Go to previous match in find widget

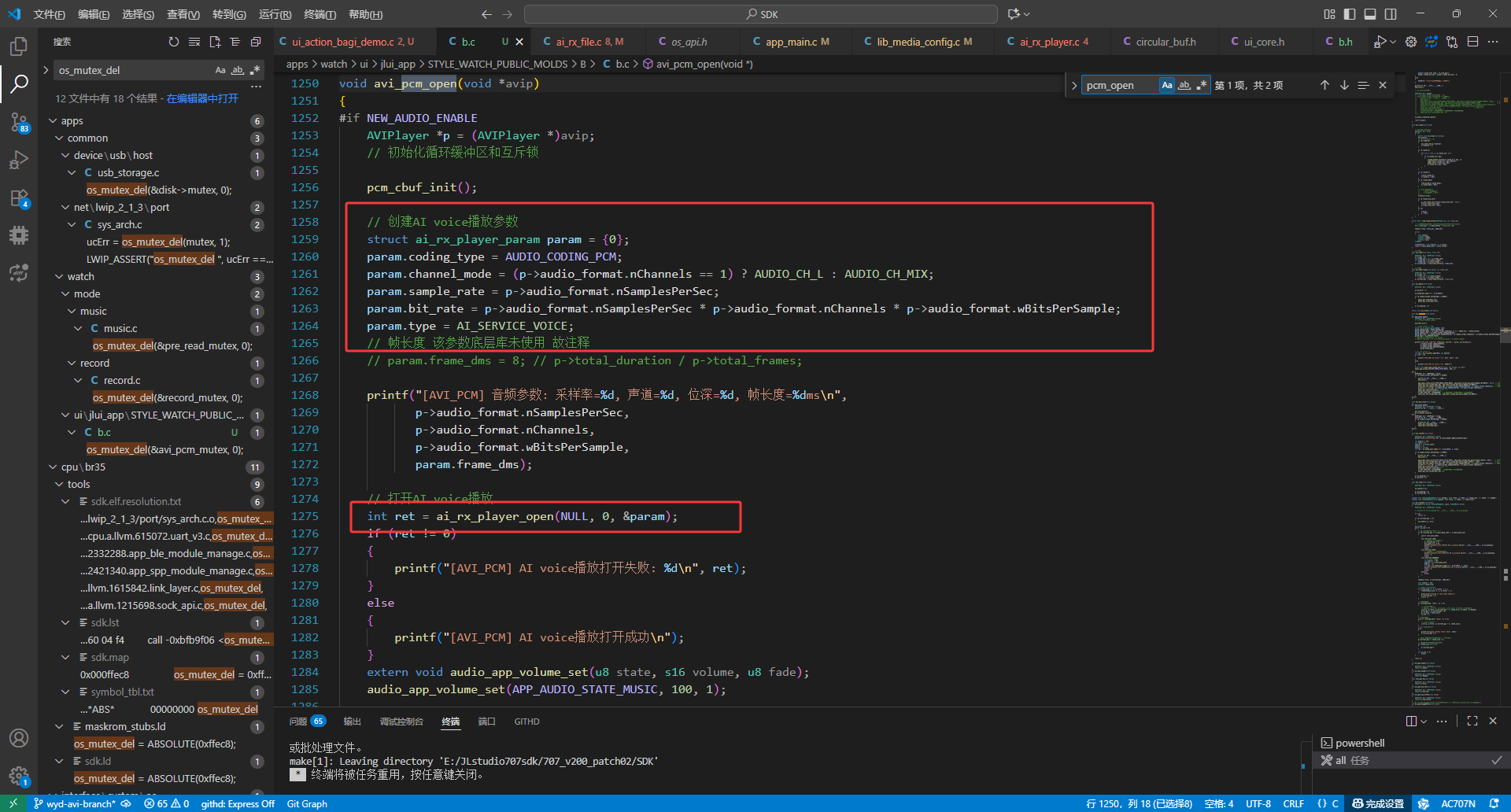tap(1324, 85)
